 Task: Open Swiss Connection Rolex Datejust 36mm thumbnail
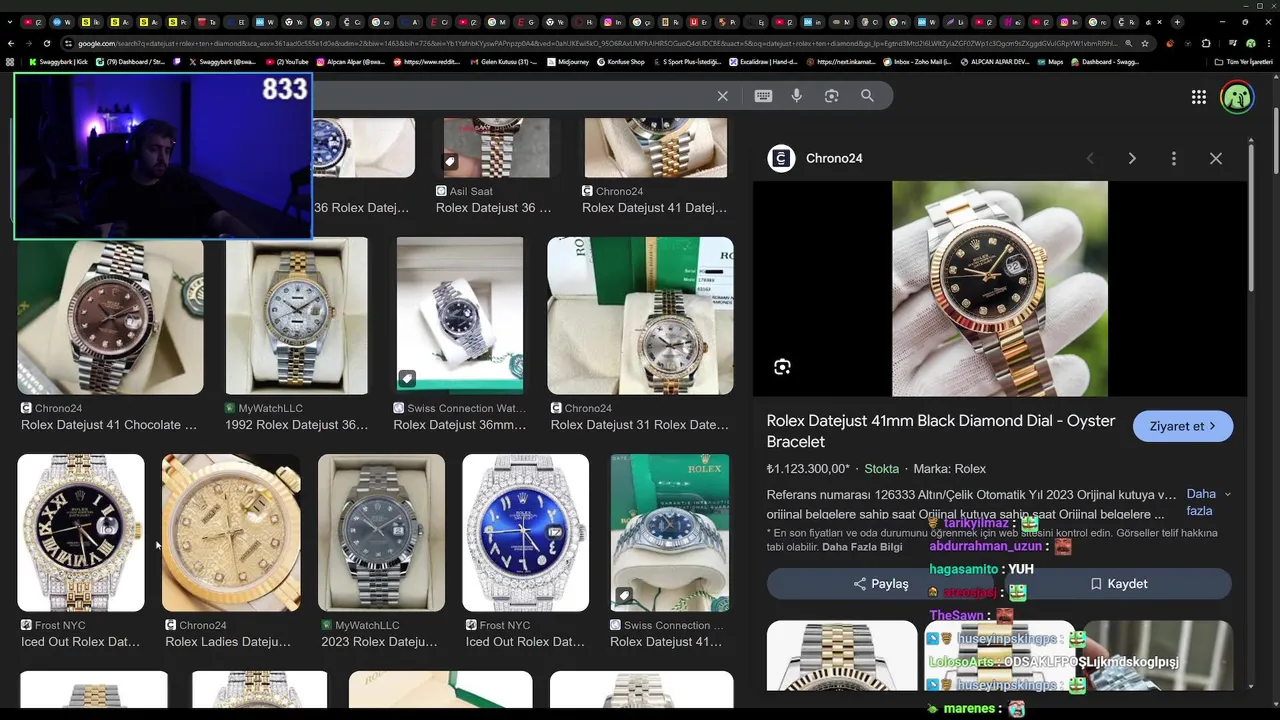pos(459,315)
